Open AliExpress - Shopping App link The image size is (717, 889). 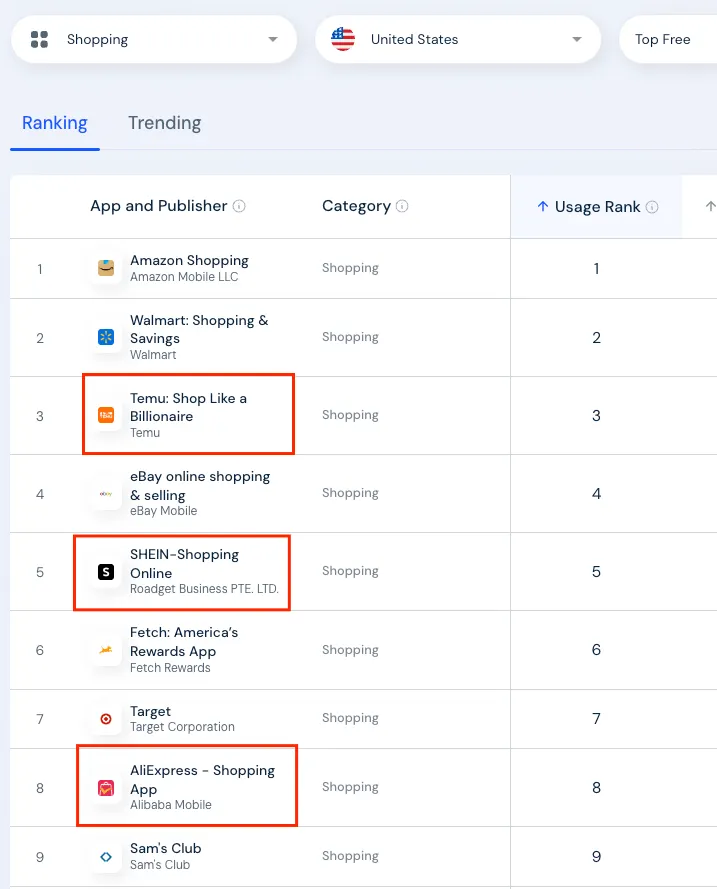coord(202,780)
